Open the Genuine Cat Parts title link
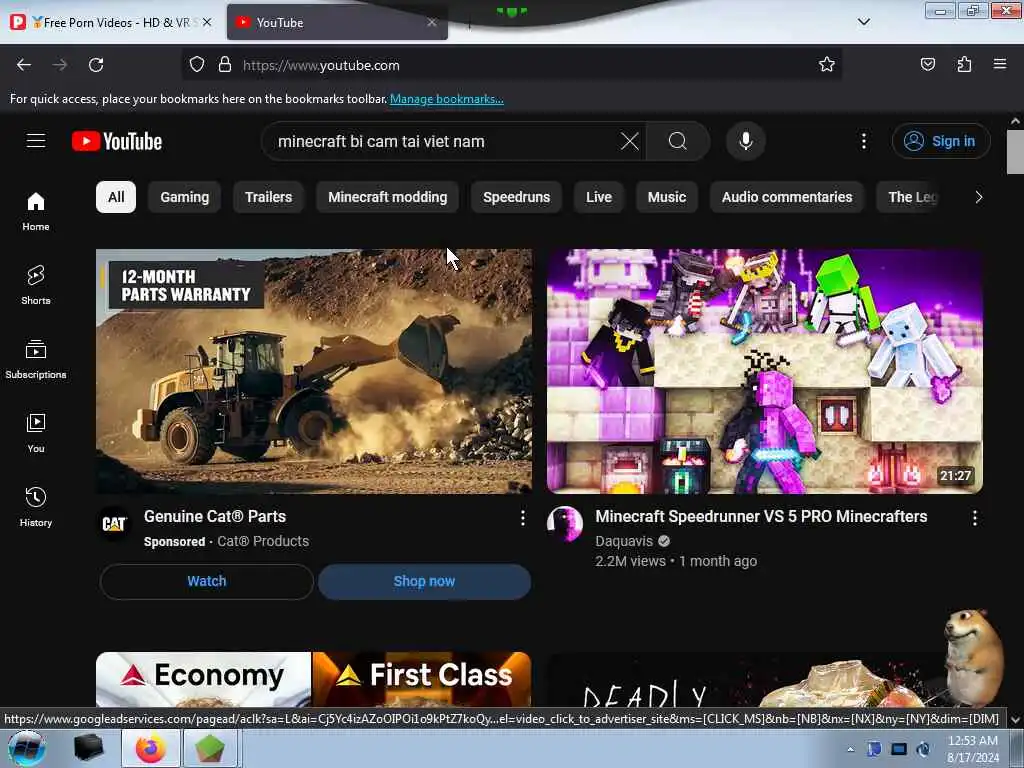The height and width of the screenshot is (768, 1024). (x=215, y=517)
